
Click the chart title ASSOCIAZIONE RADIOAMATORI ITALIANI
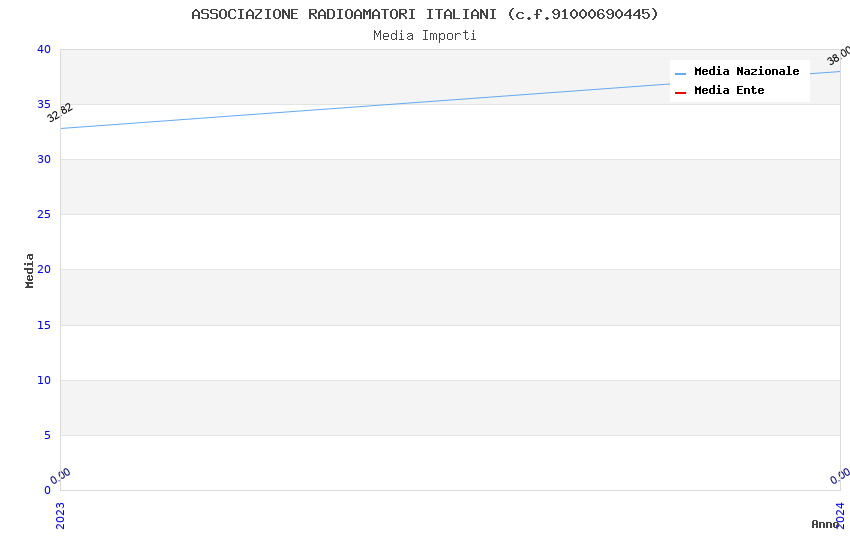pyautogui.click(x=425, y=14)
